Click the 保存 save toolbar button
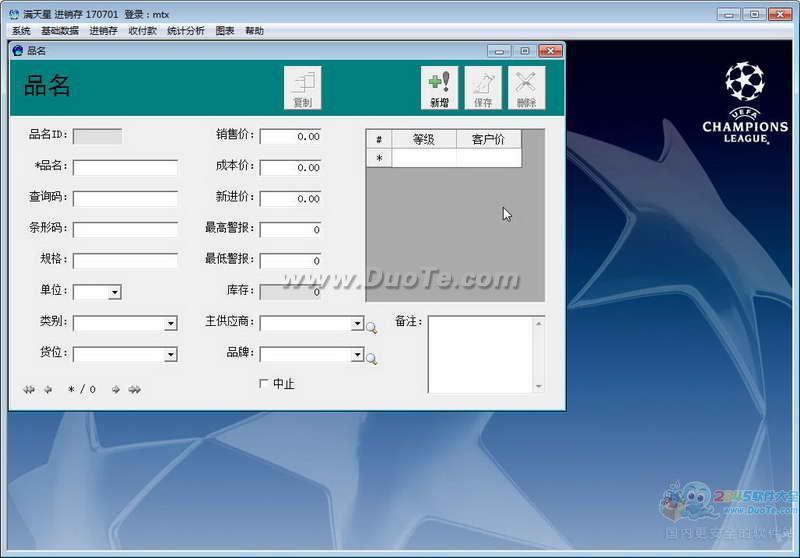The image size is (800, 558). [483, 88]
